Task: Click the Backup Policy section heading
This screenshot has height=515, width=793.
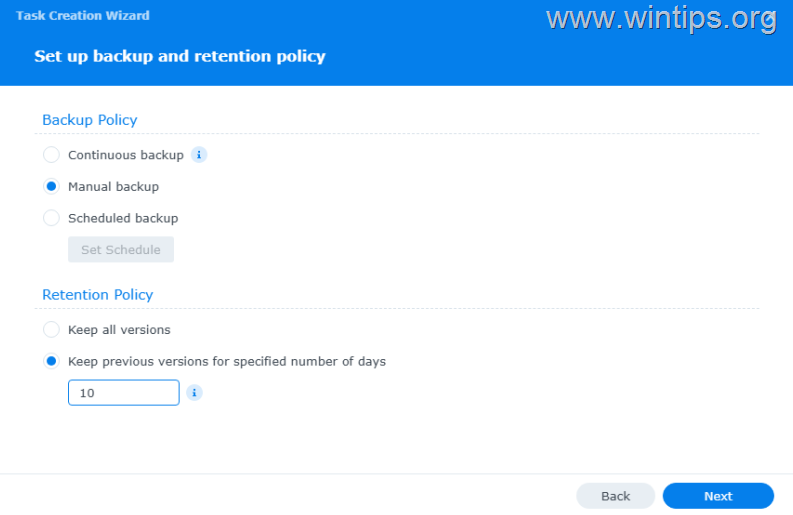Action: (89, 120)
